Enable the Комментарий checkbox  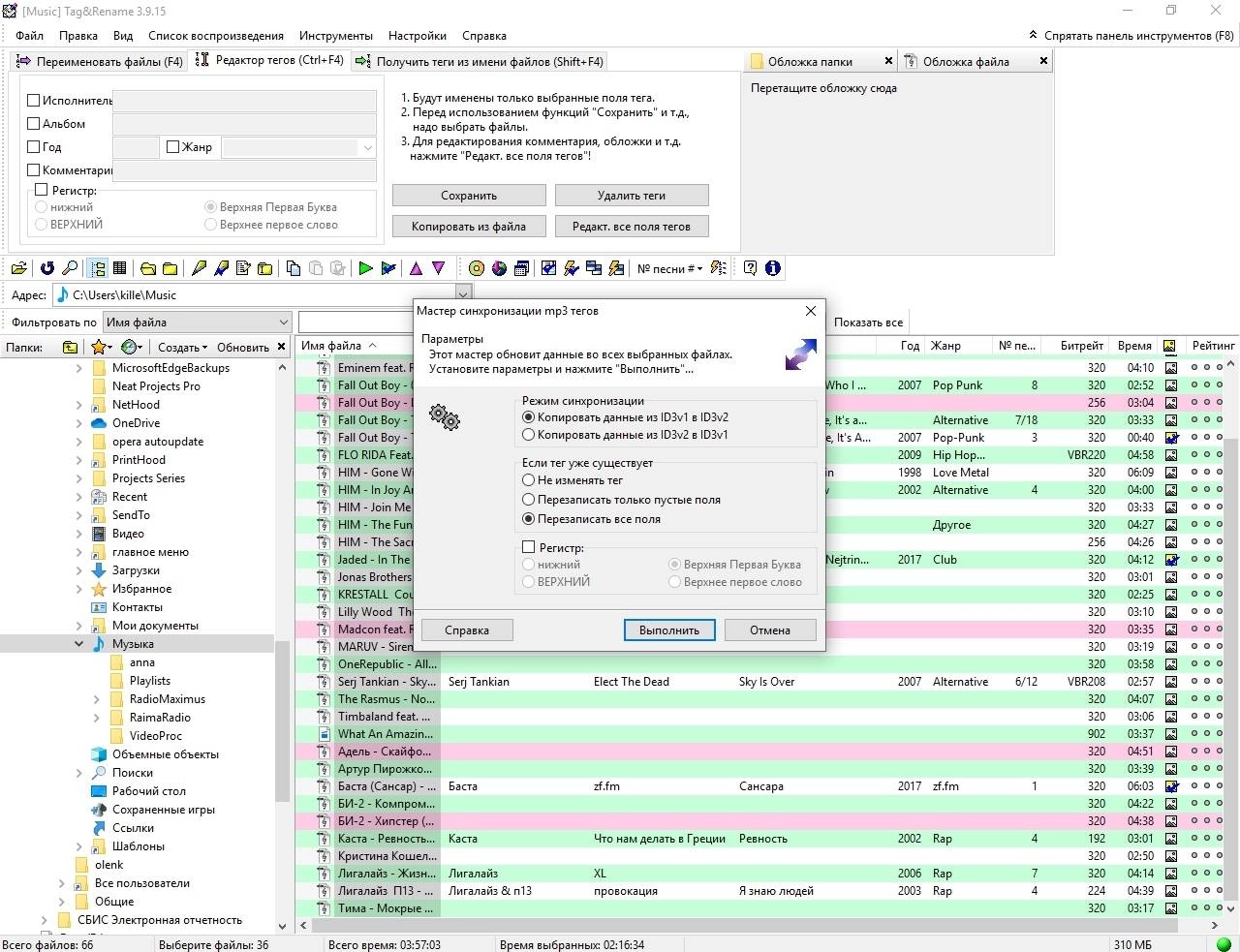point(34,170)
